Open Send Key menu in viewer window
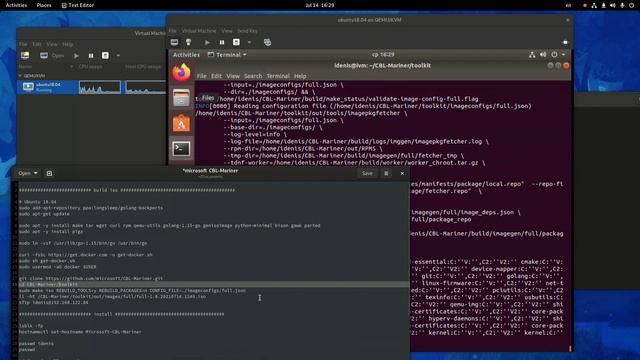 pos(247,31)
